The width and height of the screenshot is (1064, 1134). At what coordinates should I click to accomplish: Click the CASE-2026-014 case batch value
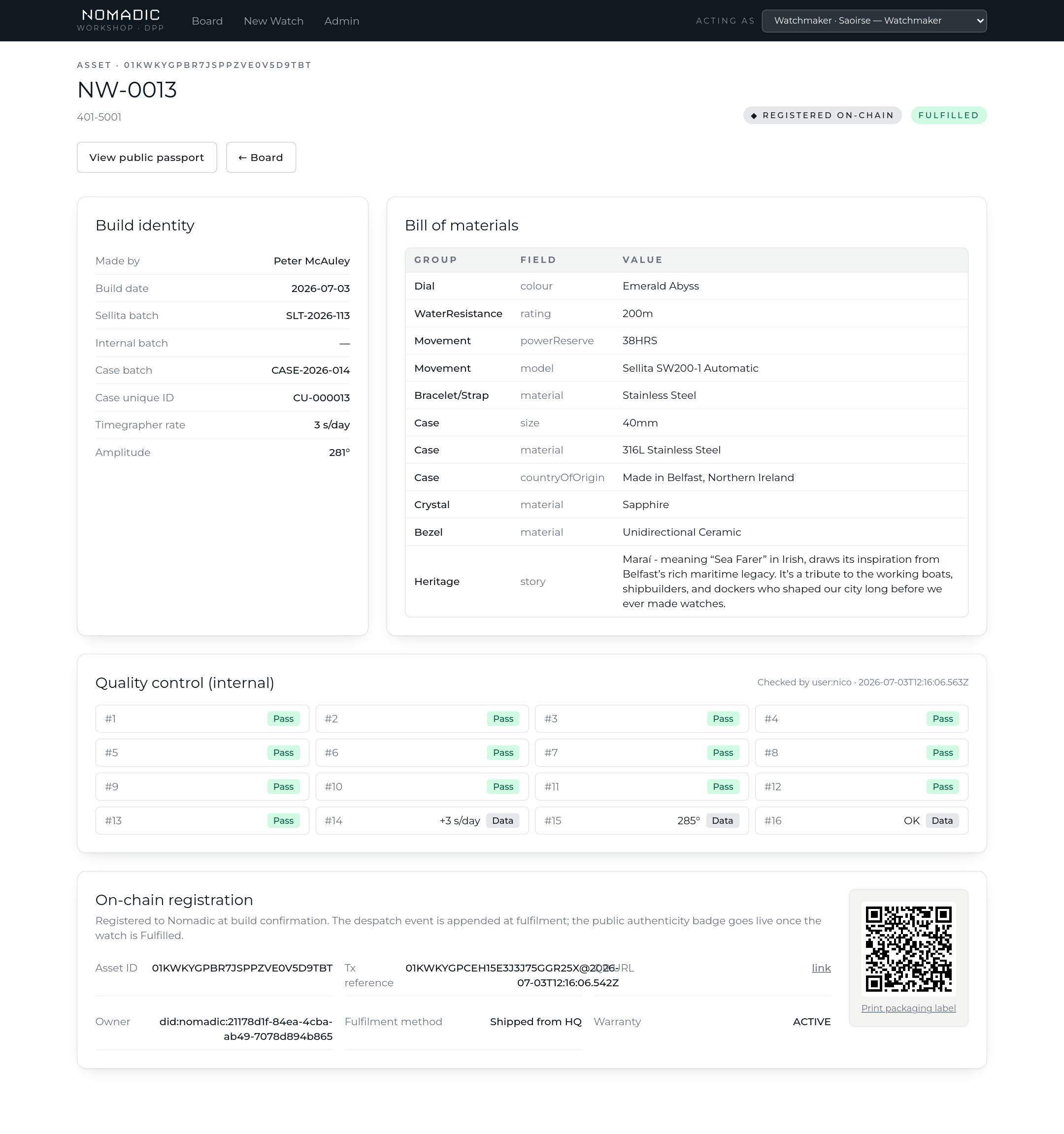310,370
